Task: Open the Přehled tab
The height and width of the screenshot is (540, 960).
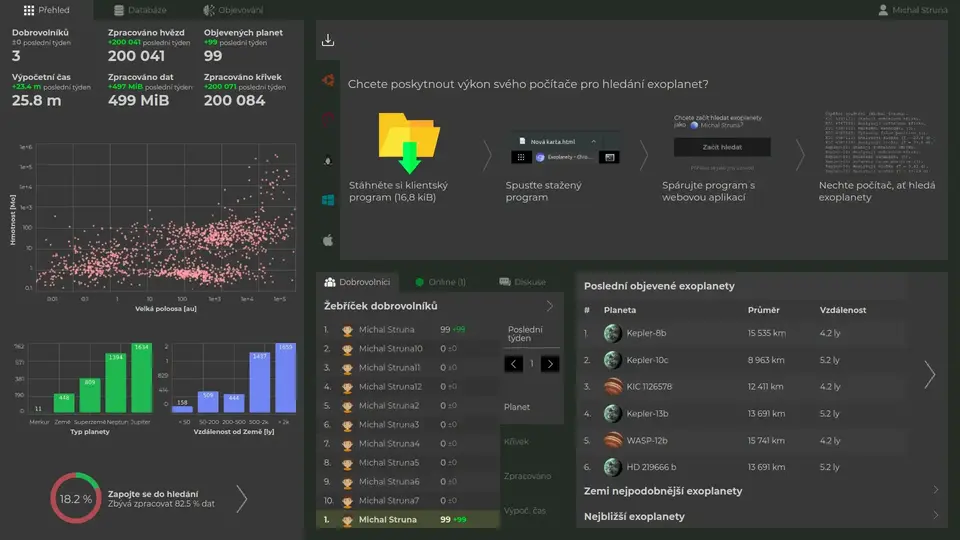Action: (x=47, y=10)
